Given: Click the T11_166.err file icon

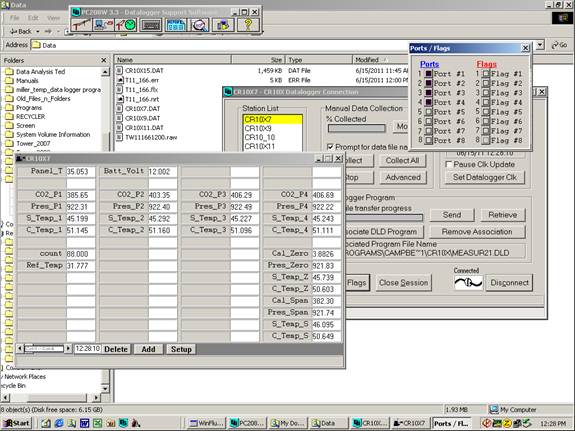Looking at the screenshot, I should pyautogui.click(x=119, y=80).
